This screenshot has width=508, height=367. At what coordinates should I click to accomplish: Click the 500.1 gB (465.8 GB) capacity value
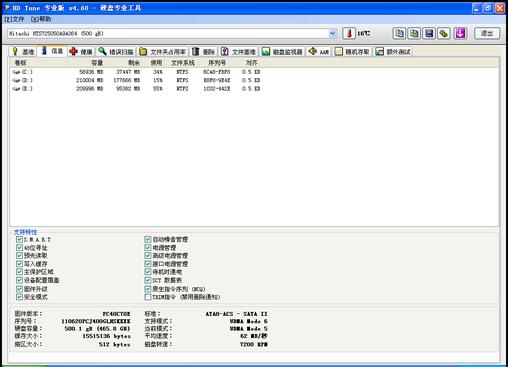coord(97,329)
